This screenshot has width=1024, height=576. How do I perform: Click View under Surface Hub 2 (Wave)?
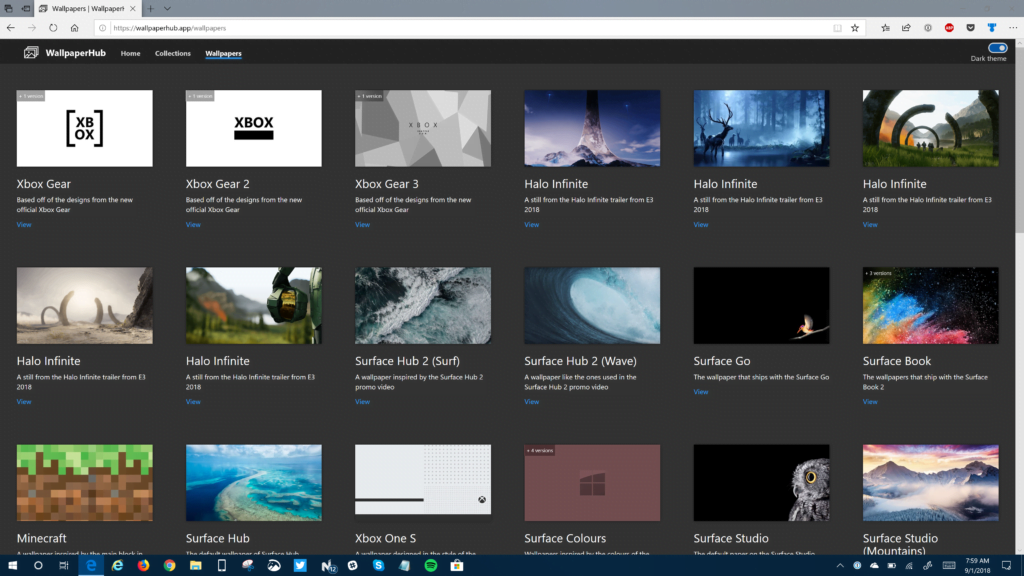point(531,401)
